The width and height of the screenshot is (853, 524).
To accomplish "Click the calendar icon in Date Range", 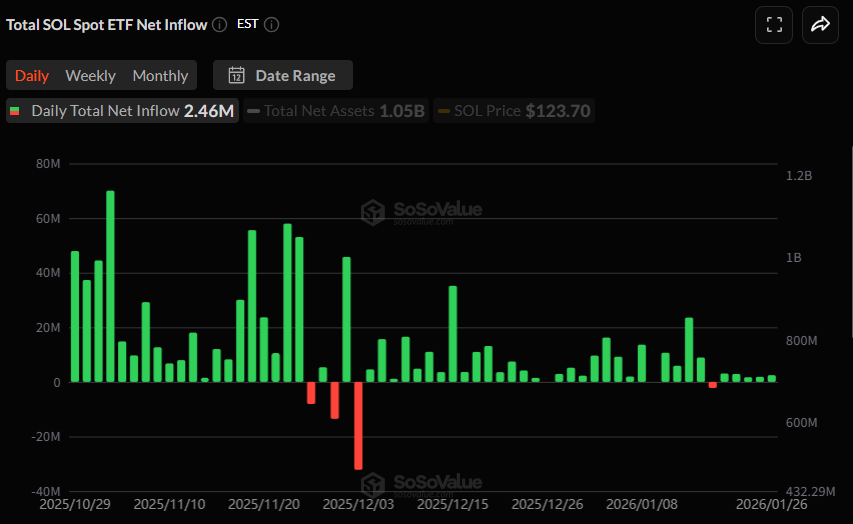I will click(x=237, y=75).
